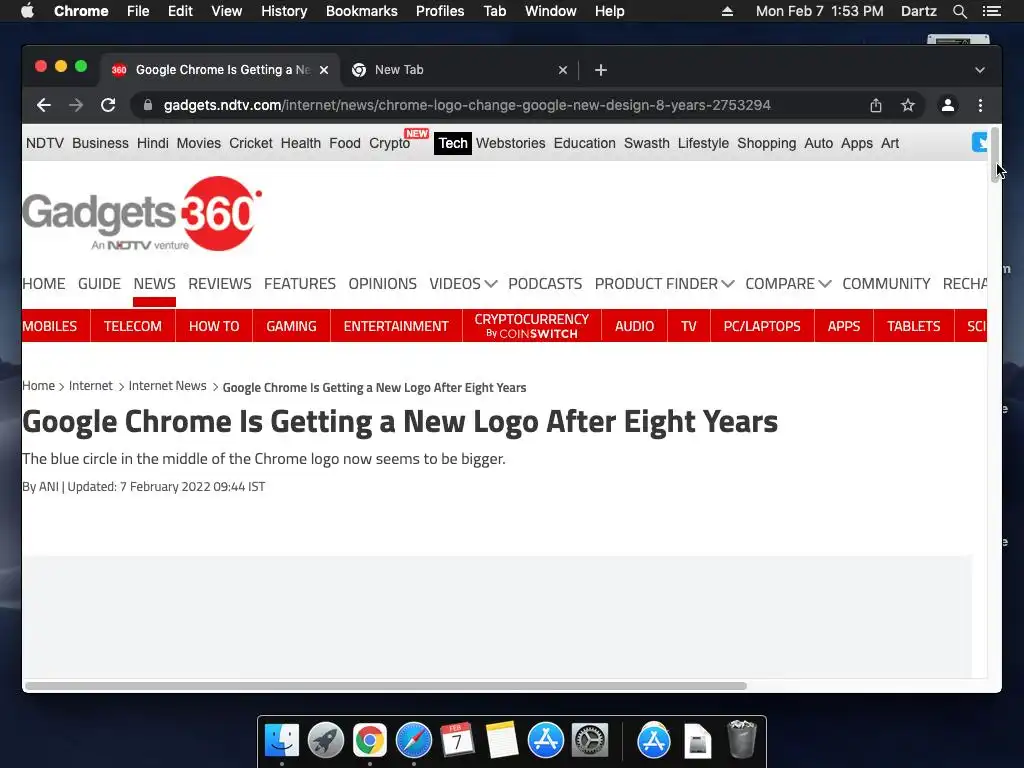The height and width of the screenshot is (768, 1024).
Task: Select the MOBILES category
Action: (x=50, y=326)
